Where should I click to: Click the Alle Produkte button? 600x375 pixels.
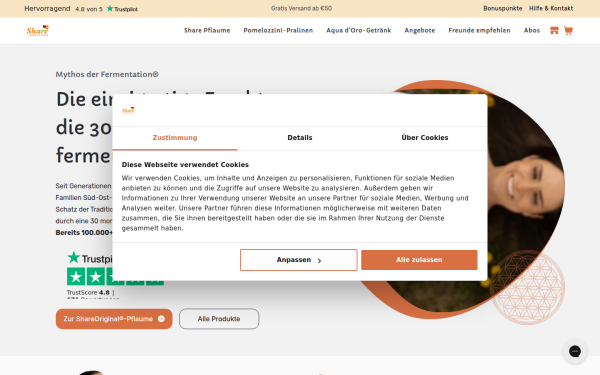click(219, 319)
